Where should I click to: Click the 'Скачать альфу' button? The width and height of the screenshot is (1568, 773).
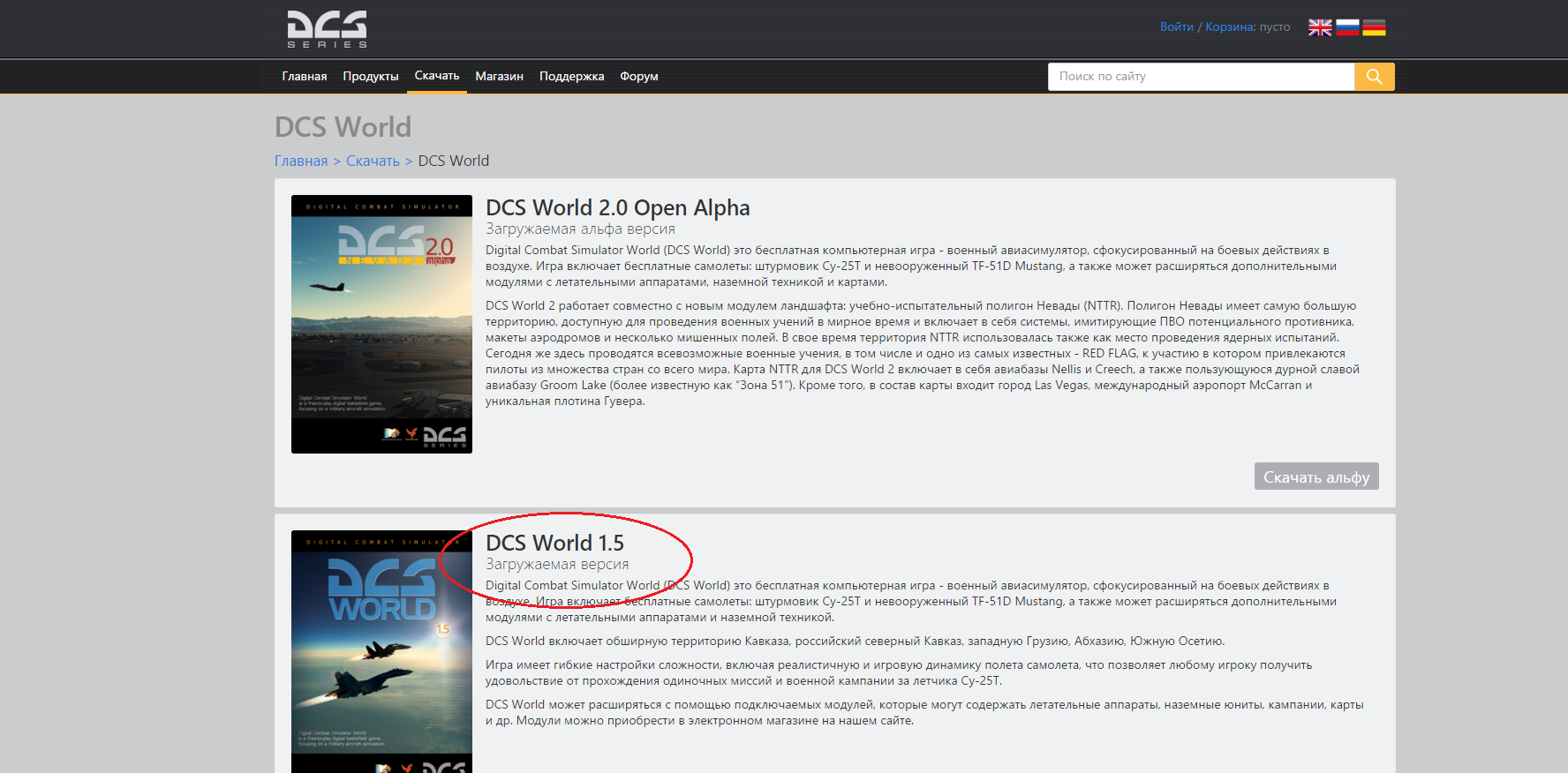pos(1316,477)
